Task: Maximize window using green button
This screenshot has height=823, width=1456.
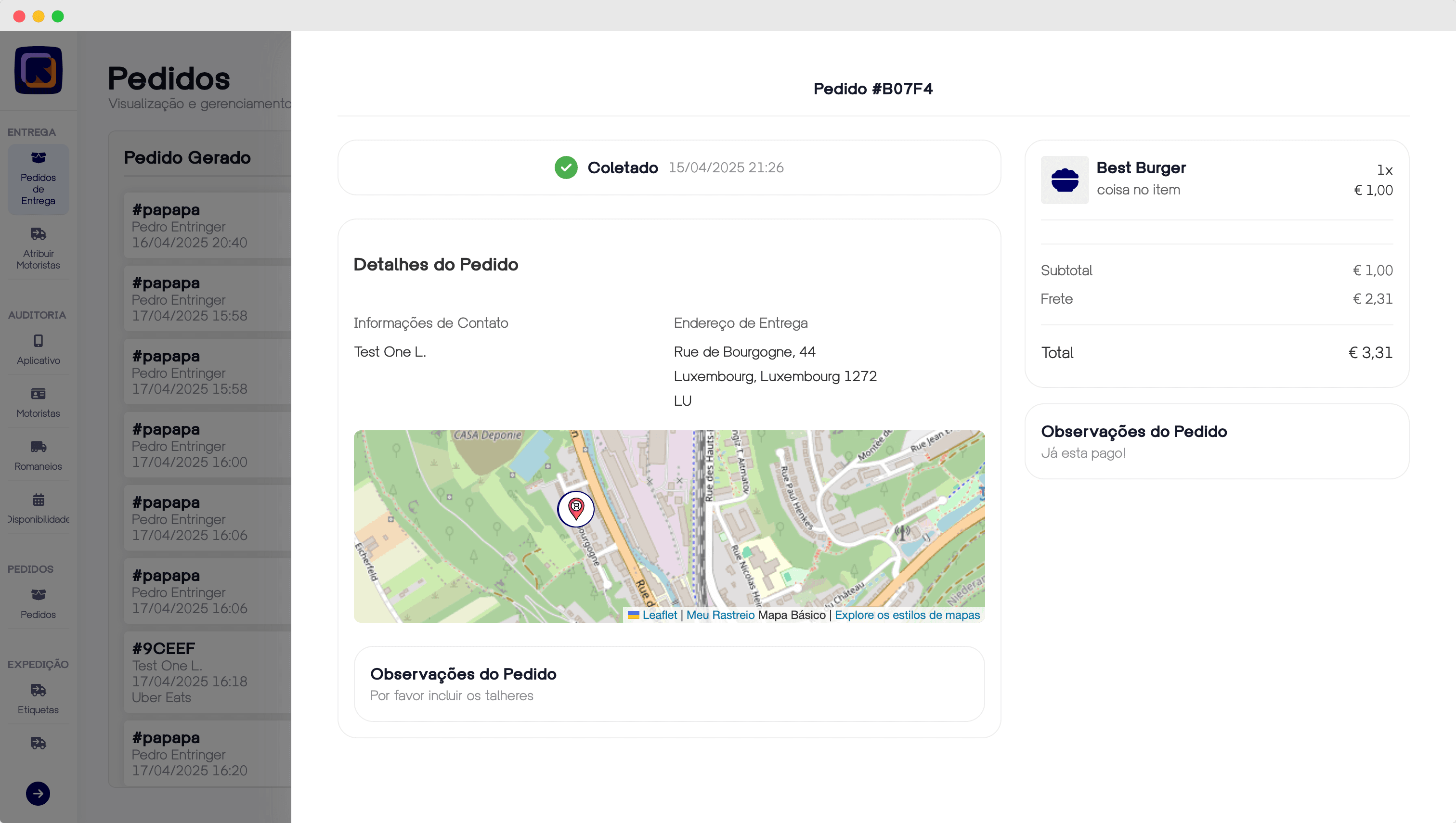Action: click(x=58, y=16)
